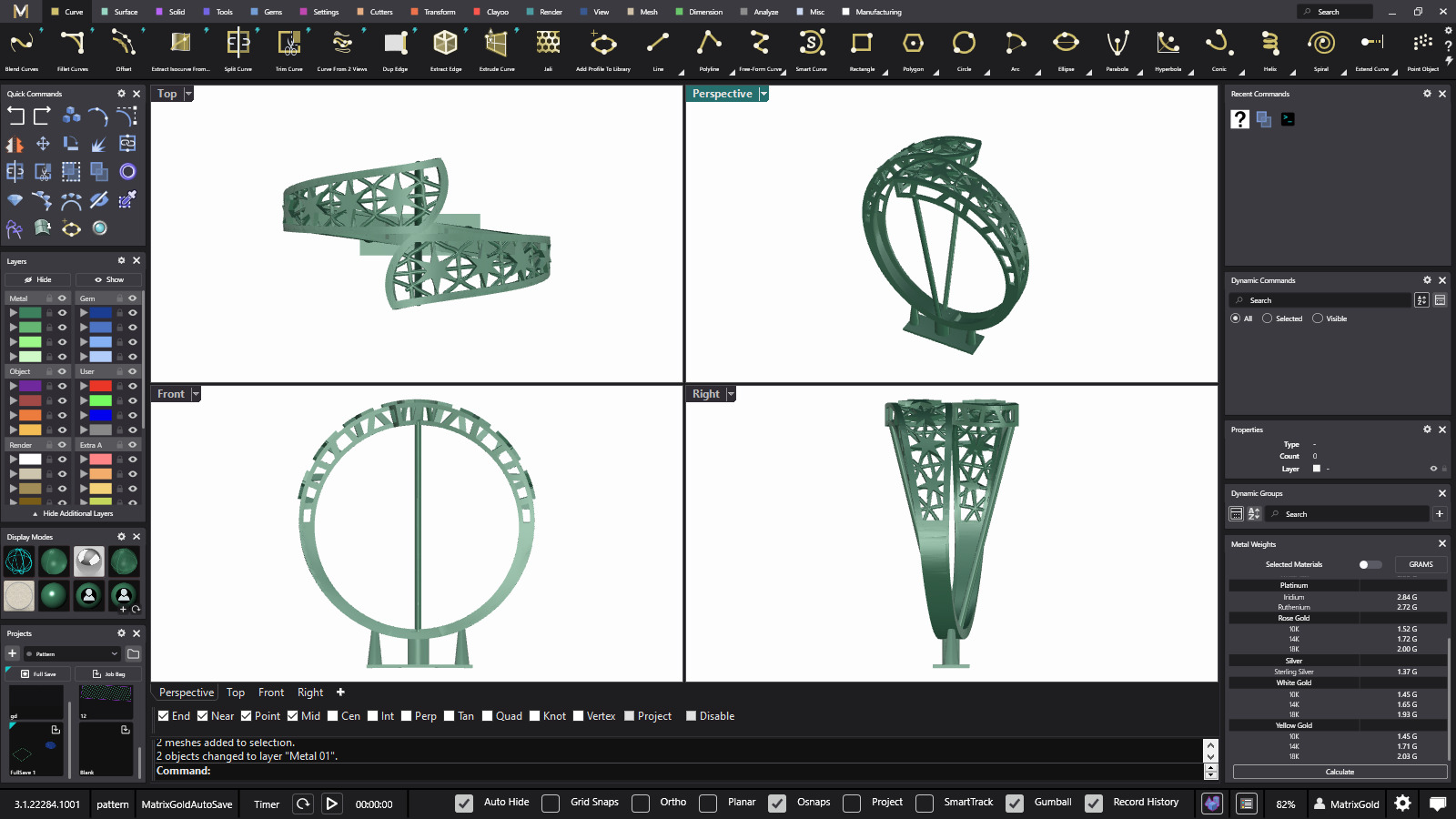Click the Show layers button
This screenshot has width=1456, height=819.
tap(108, 279)
